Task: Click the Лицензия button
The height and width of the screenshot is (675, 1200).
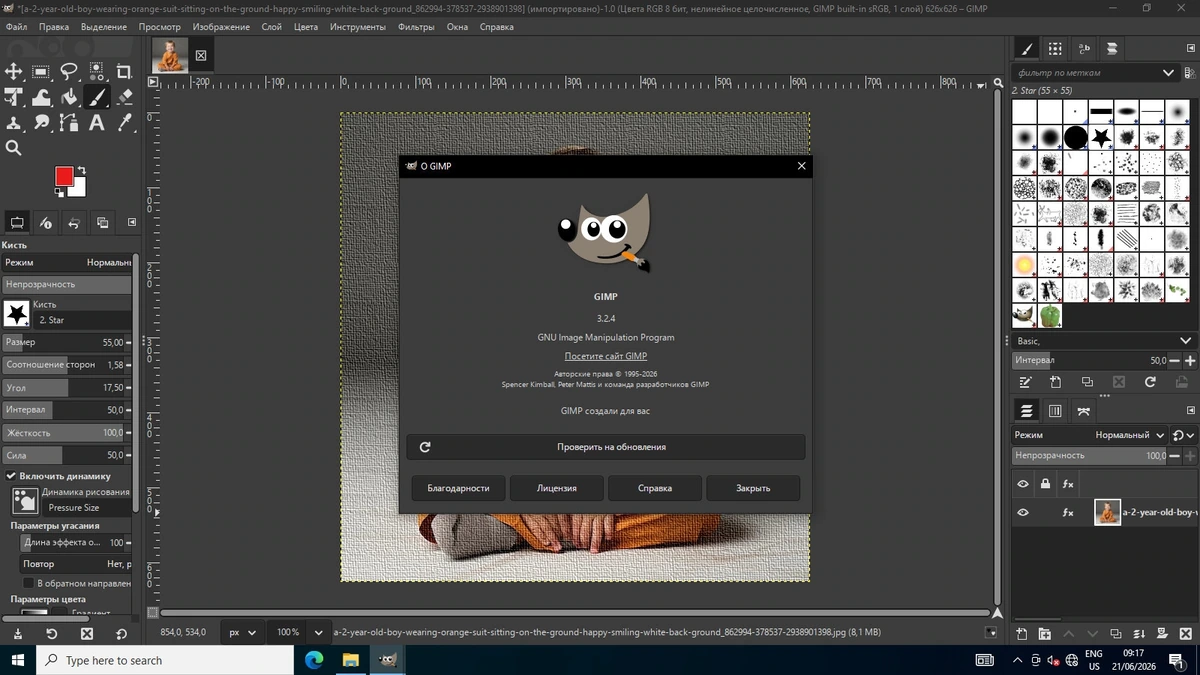Action: coord(556,488)
